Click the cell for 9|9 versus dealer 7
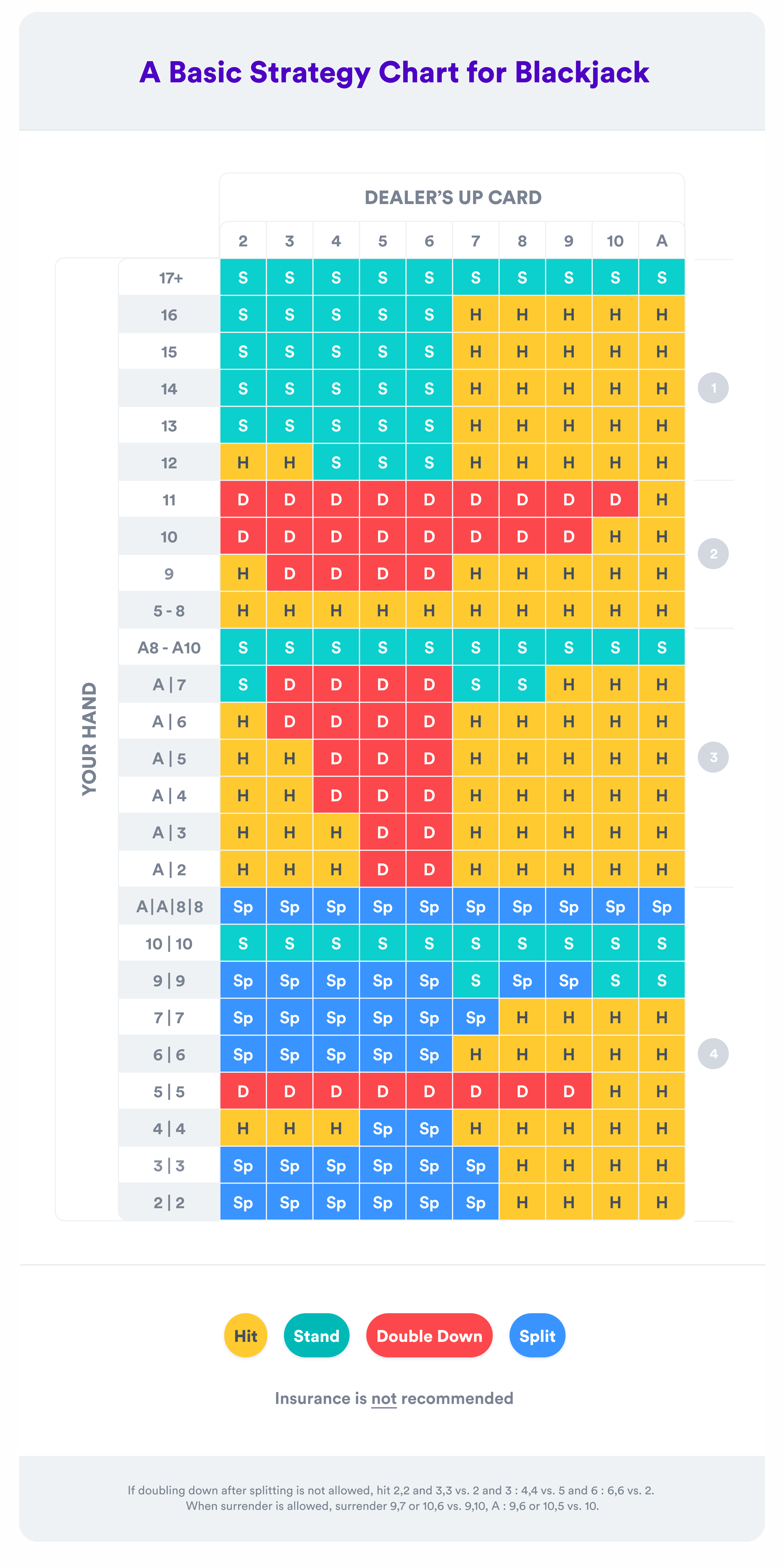This screenshot has width=784, height=1568. tap(476, 981)
